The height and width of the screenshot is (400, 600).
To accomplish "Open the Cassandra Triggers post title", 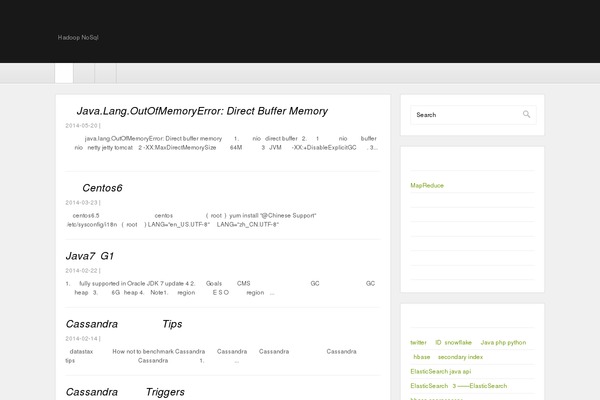I will [125, 392].
